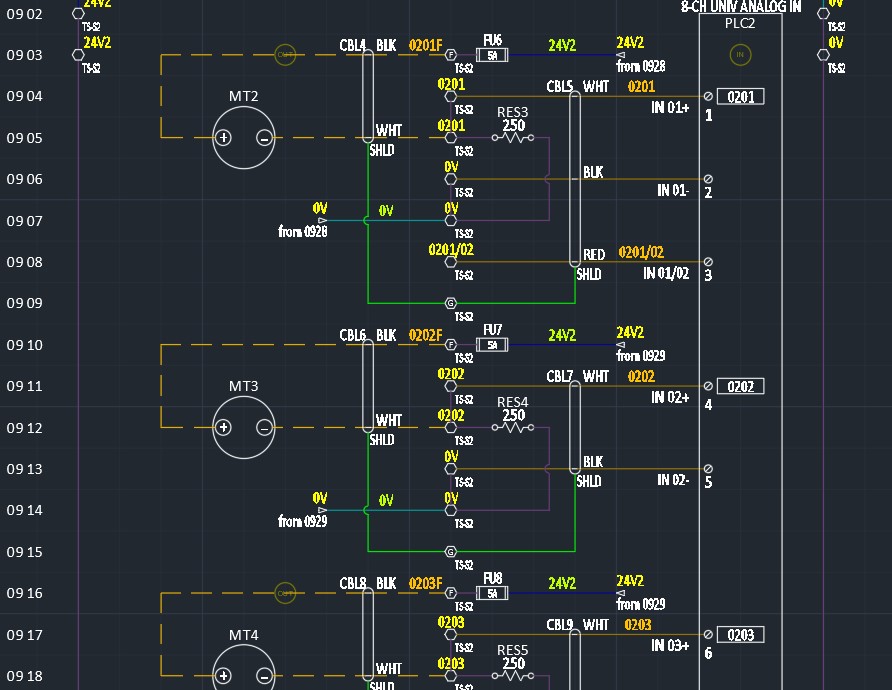Select the FU7 fuse symbol
Viewport: 892px width, 690px height.
[492, 344]
